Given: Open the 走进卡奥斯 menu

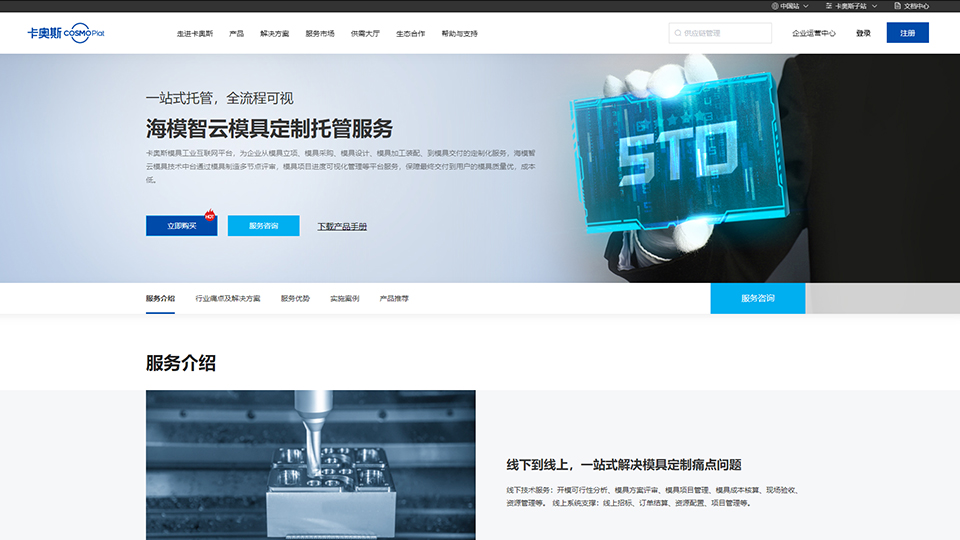Looking at the screenshot, I should (x=195, y=34).
